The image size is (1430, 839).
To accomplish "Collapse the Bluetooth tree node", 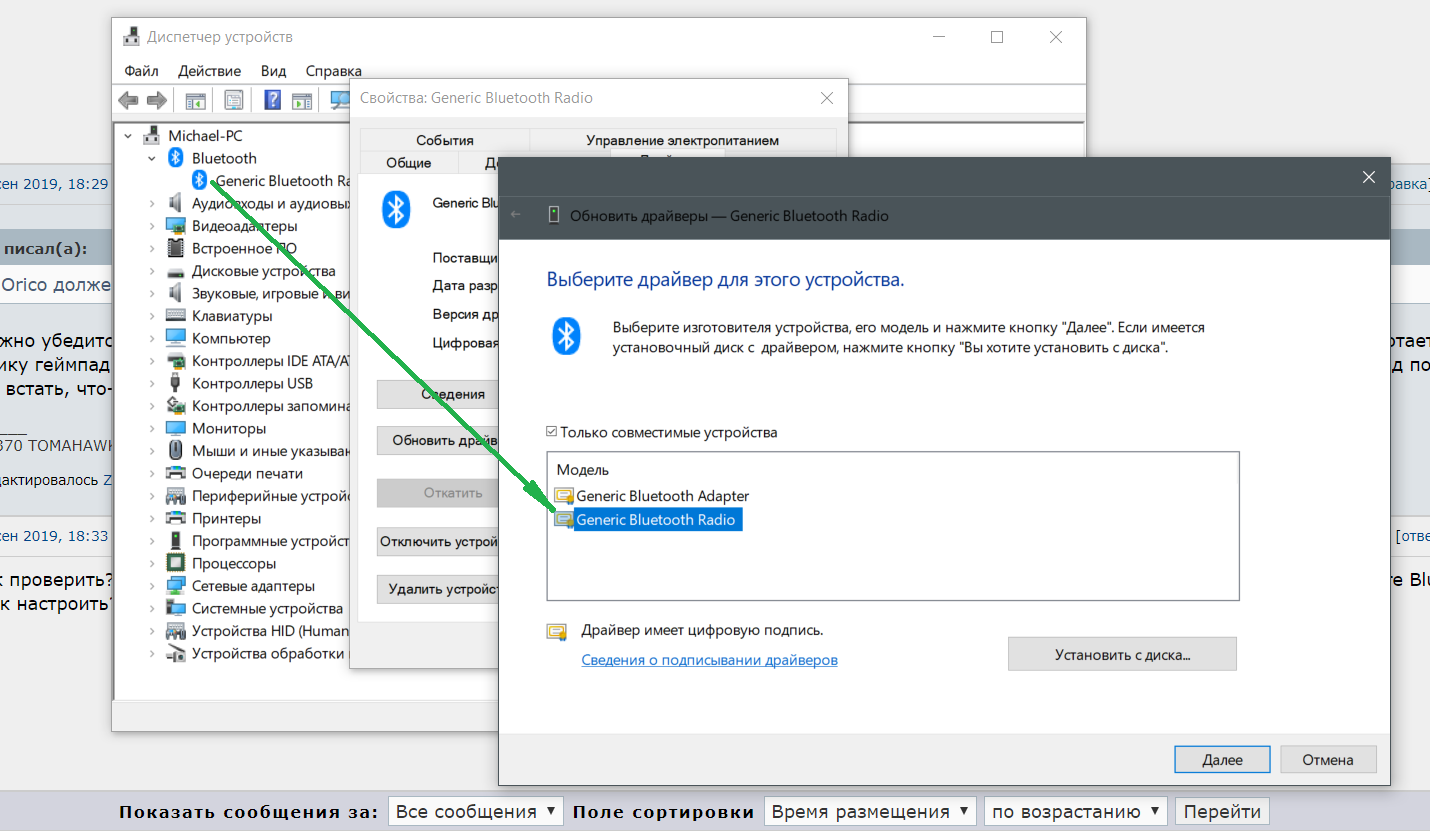I will [x=151, y=158].
